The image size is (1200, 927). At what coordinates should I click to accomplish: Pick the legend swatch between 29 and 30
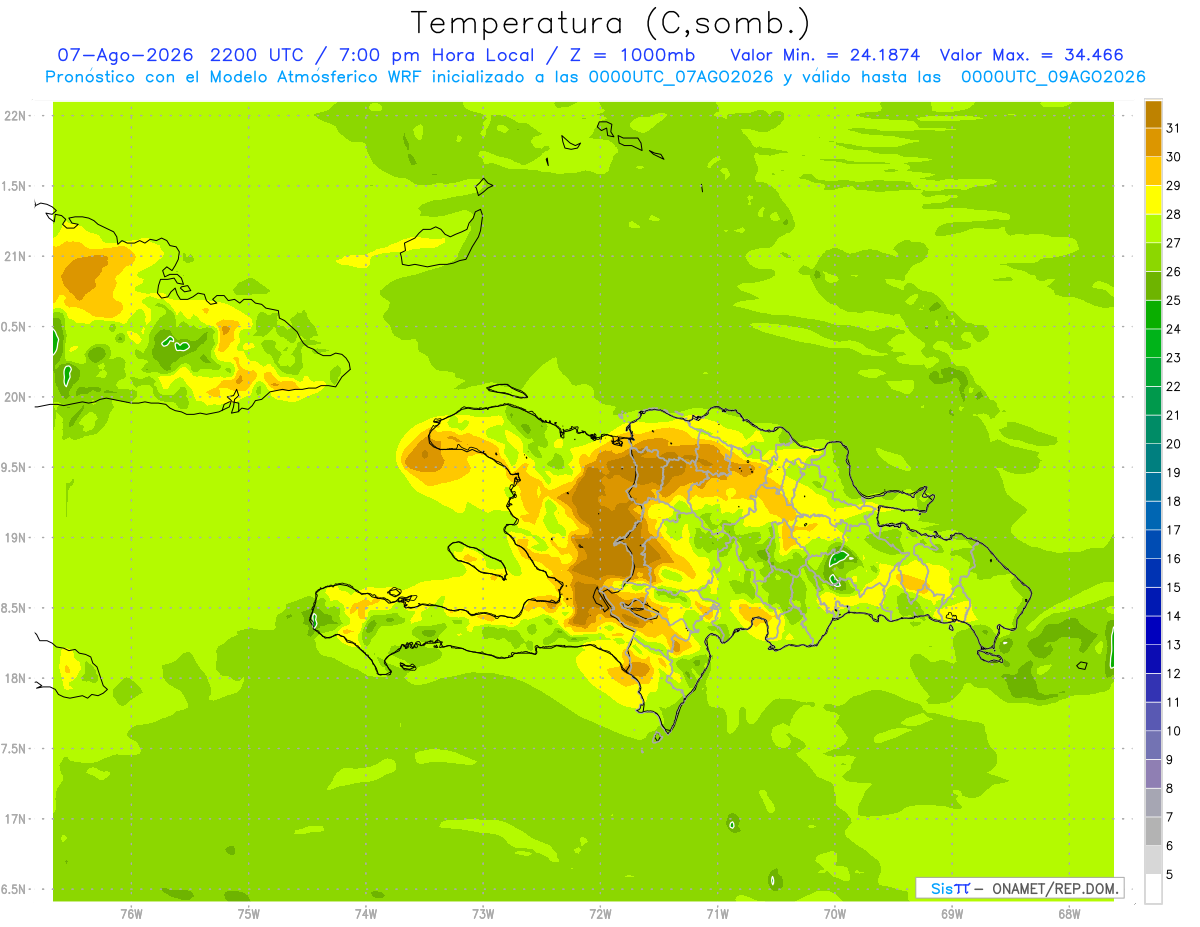tap(1153, 171)
